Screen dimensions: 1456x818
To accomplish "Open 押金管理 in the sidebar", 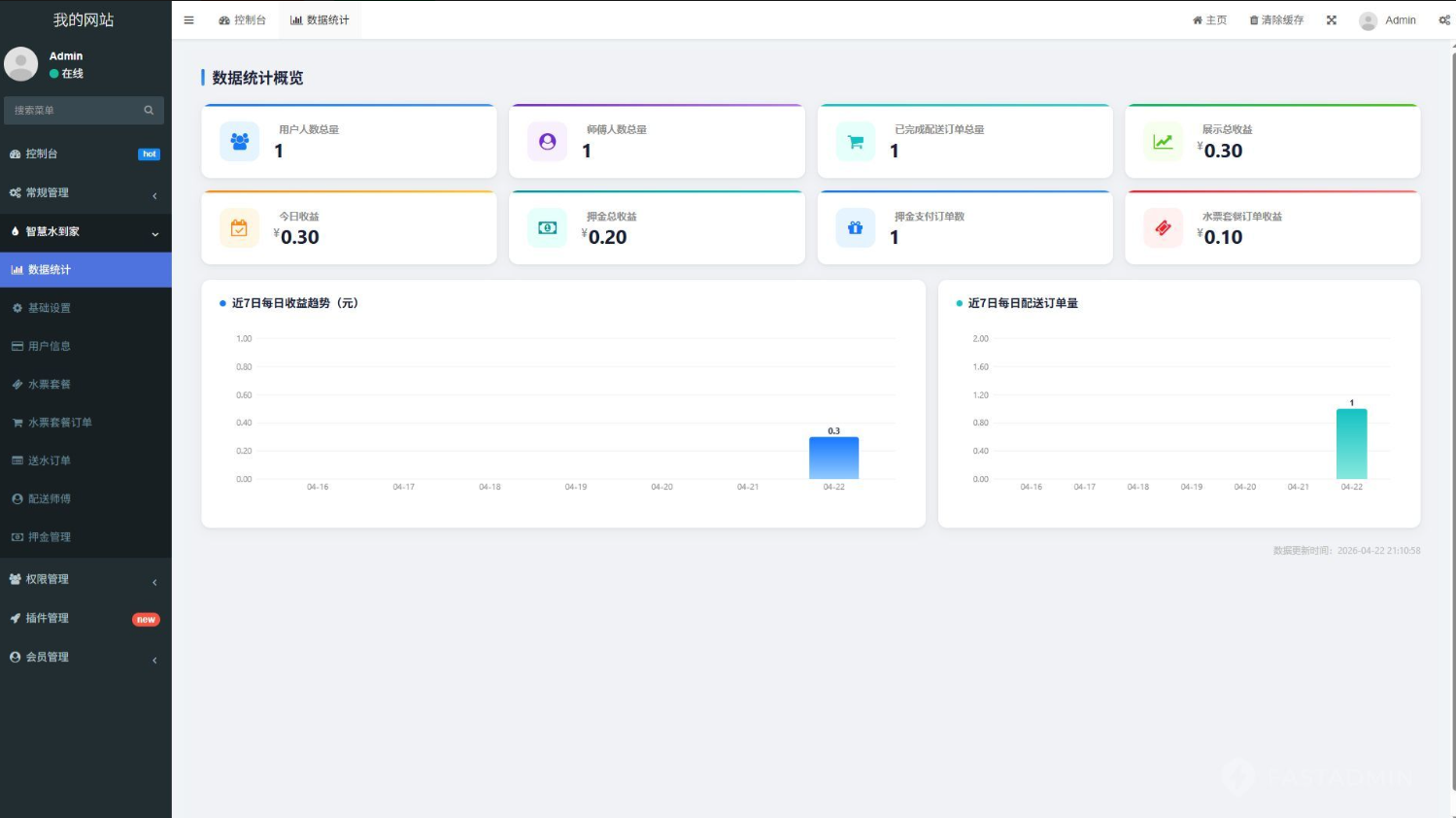I will coord(85,536).
